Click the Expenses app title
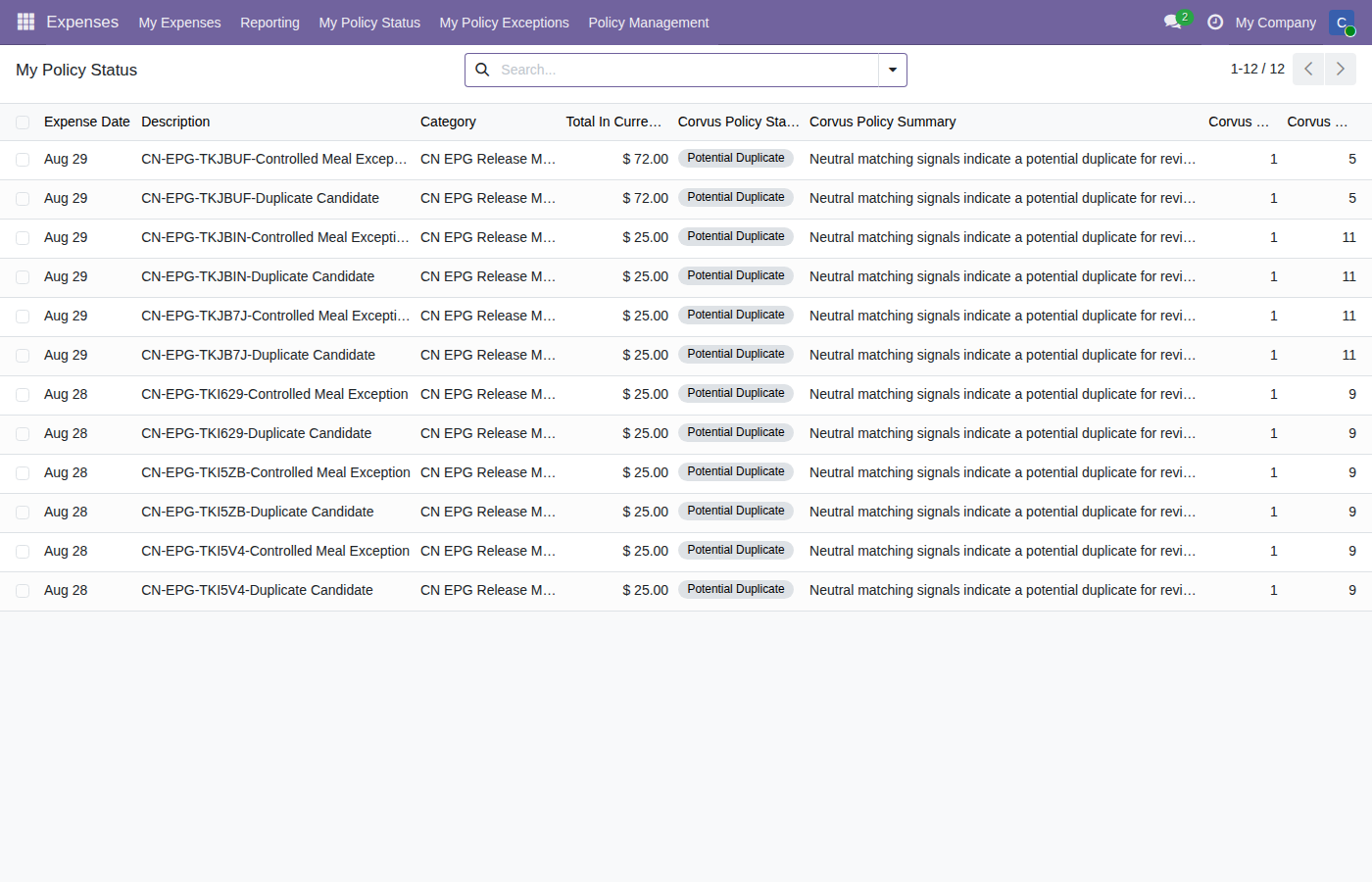This screenshot has width=1372, height=882. point(82,22)
